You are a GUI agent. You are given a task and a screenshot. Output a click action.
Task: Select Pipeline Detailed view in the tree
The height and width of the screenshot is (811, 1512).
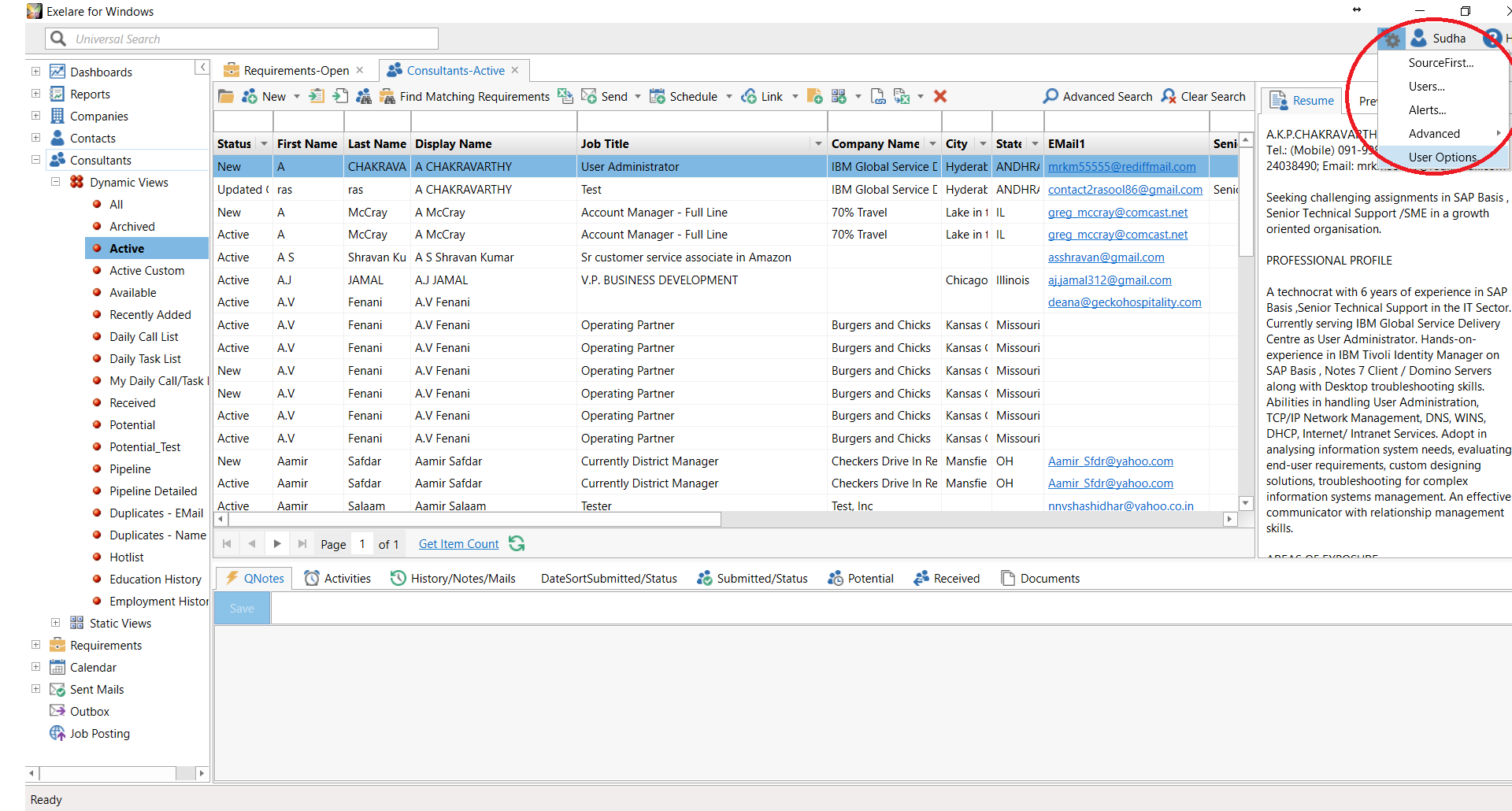tap(153, 491)
